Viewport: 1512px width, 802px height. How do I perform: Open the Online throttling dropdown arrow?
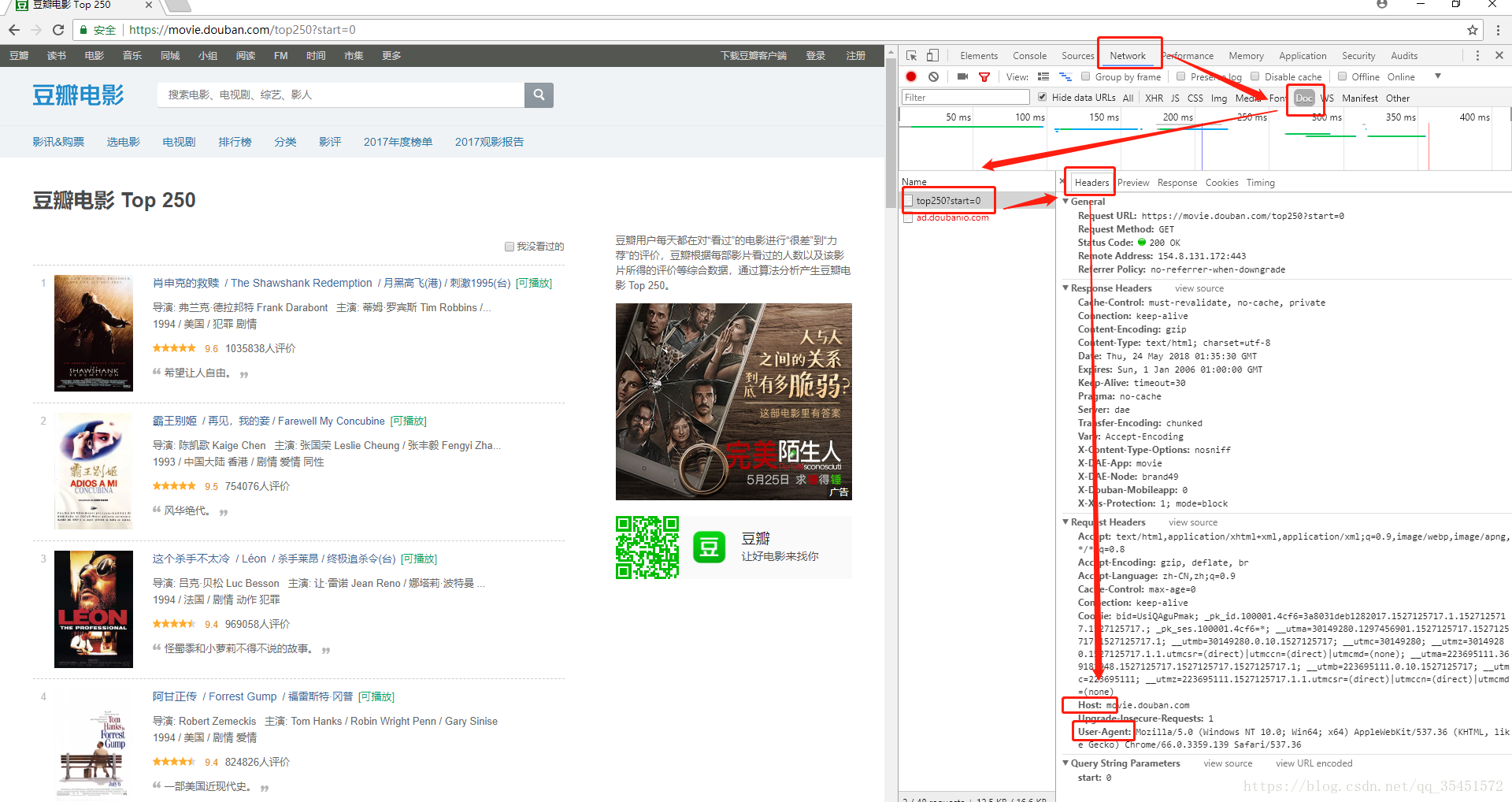pos(1438,76)
